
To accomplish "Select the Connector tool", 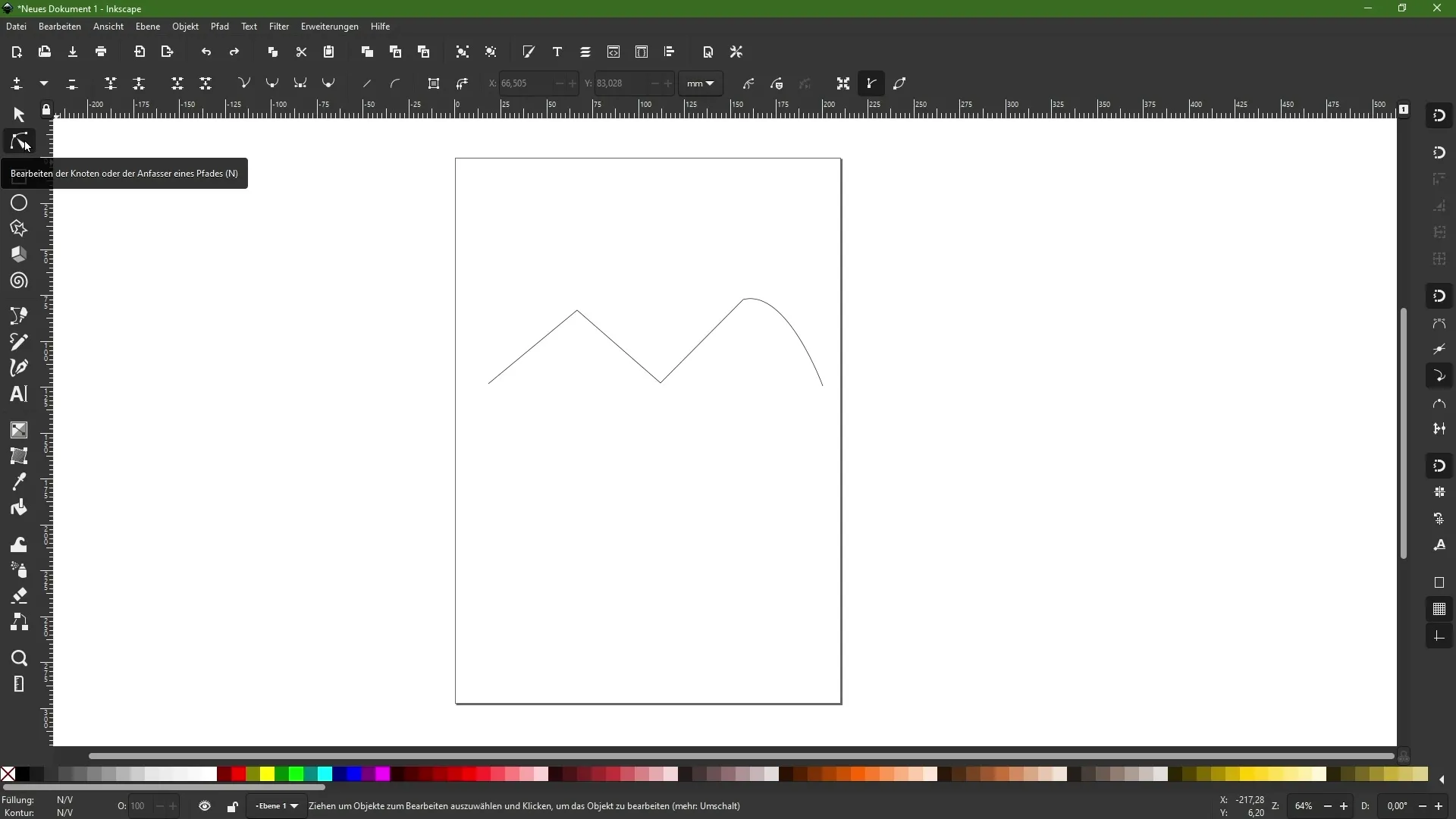I will pyautogui.click(x=19, y=623).
